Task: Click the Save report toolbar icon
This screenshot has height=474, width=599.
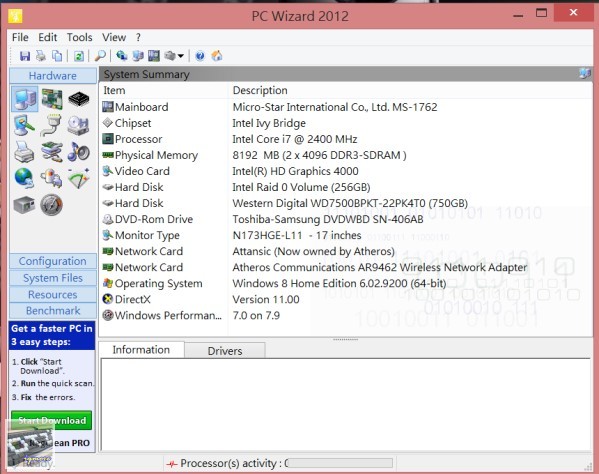Action: [25, 56]
